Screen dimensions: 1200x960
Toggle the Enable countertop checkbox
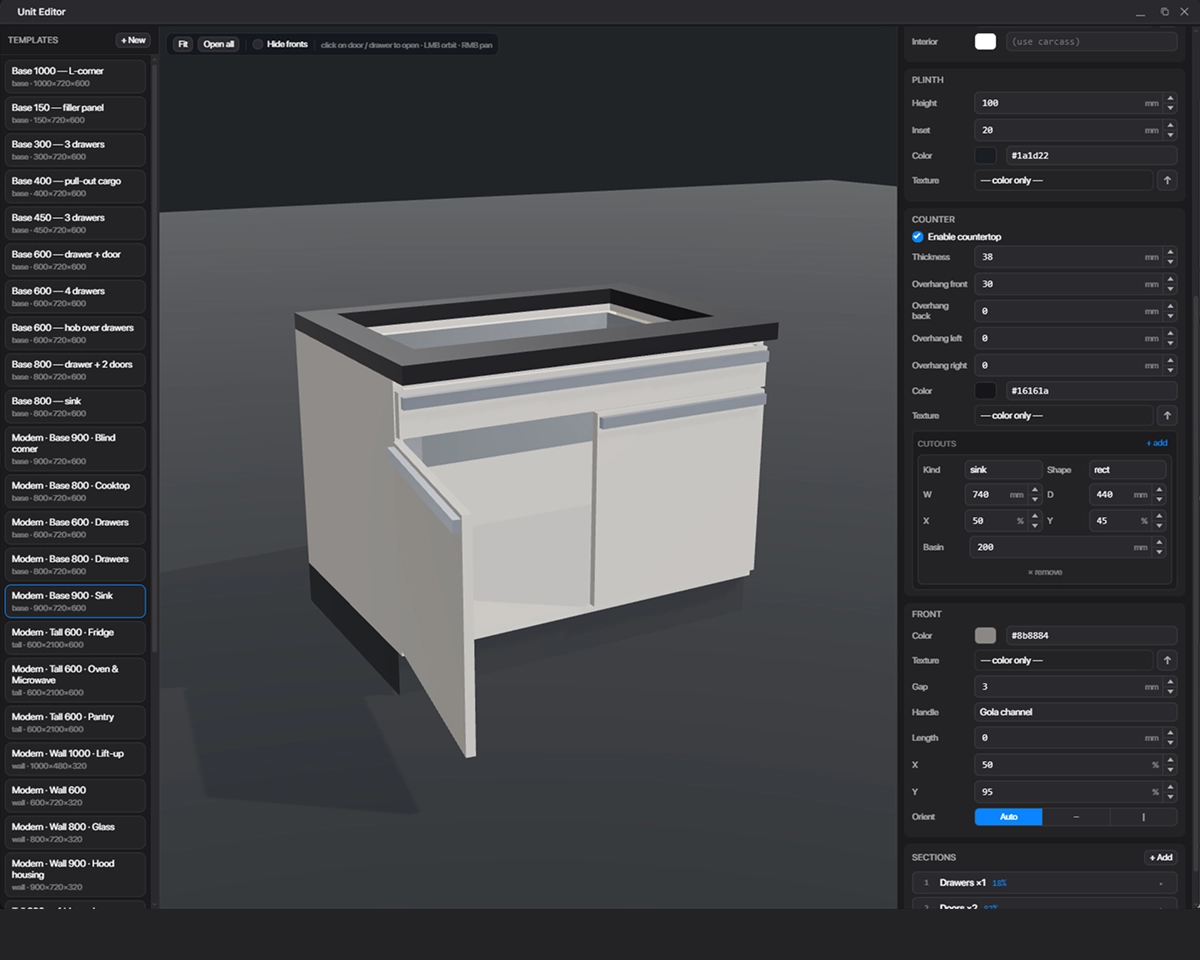coord(917,237)
